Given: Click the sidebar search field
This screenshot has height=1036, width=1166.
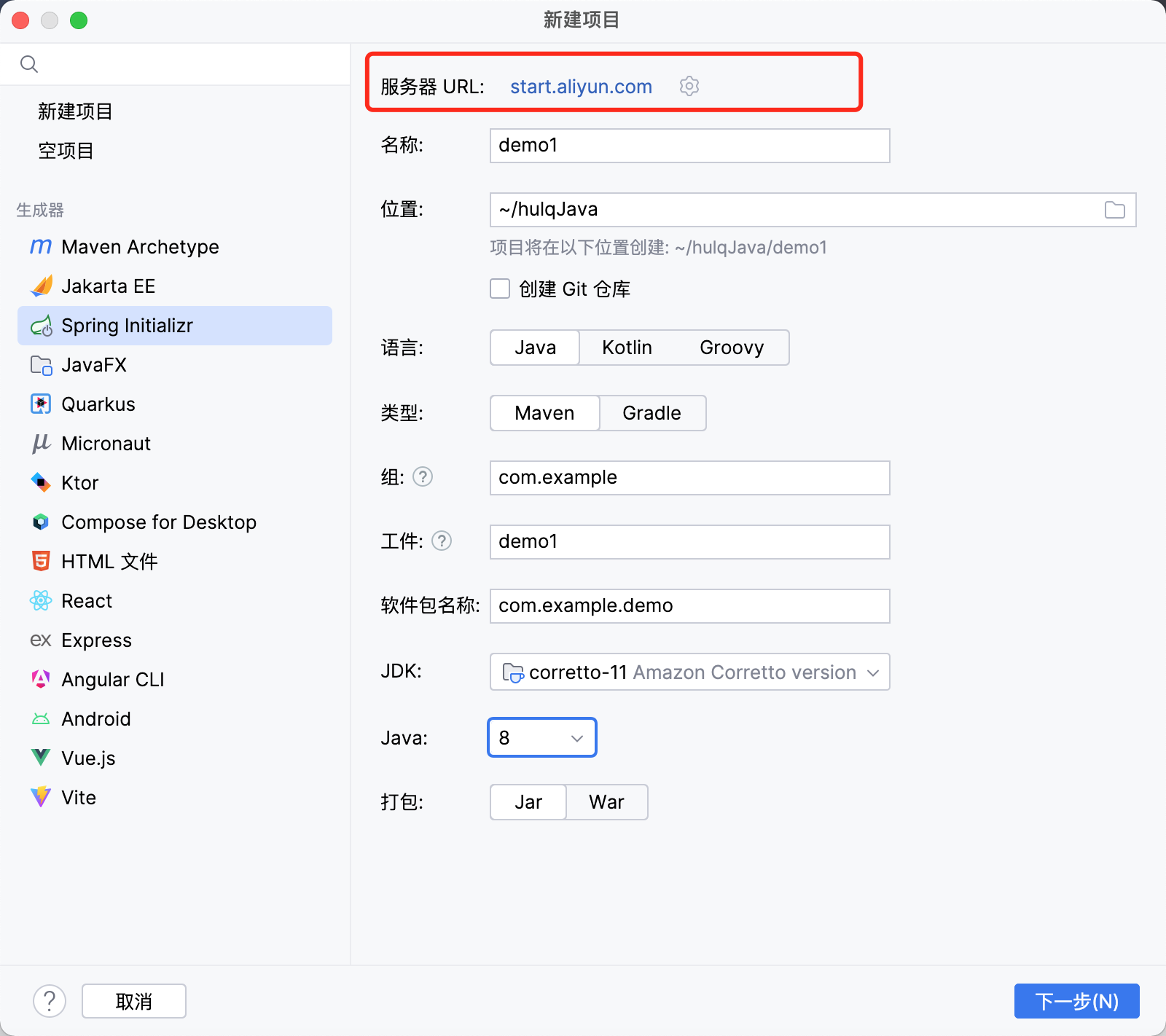Looking at the screenshot, I should pyautogui.click(x=175, y=64).
